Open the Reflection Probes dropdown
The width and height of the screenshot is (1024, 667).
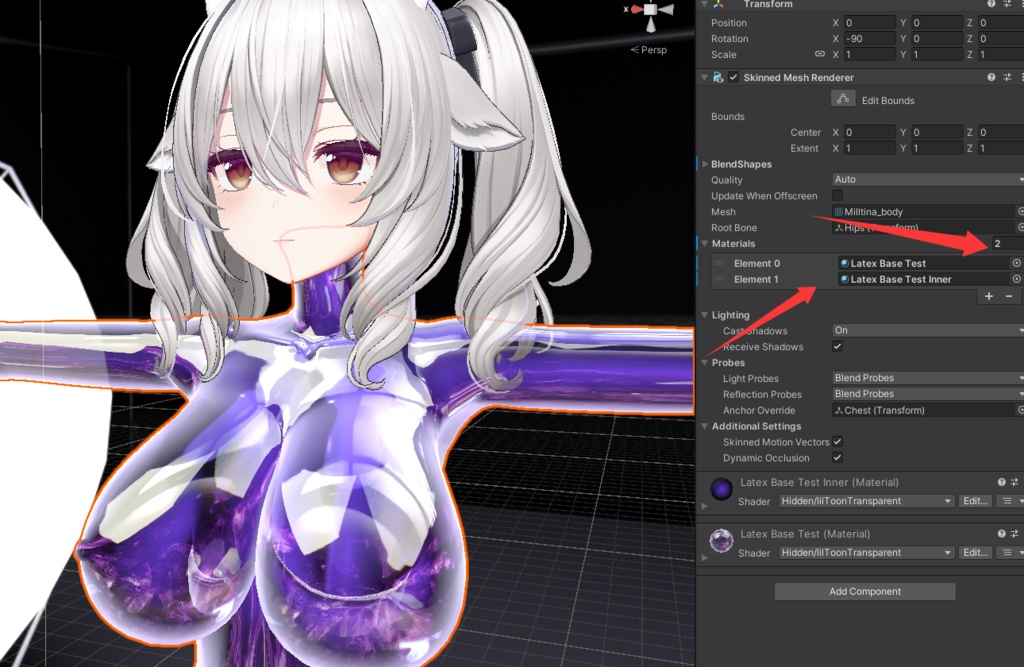click(x=927, y=394)
